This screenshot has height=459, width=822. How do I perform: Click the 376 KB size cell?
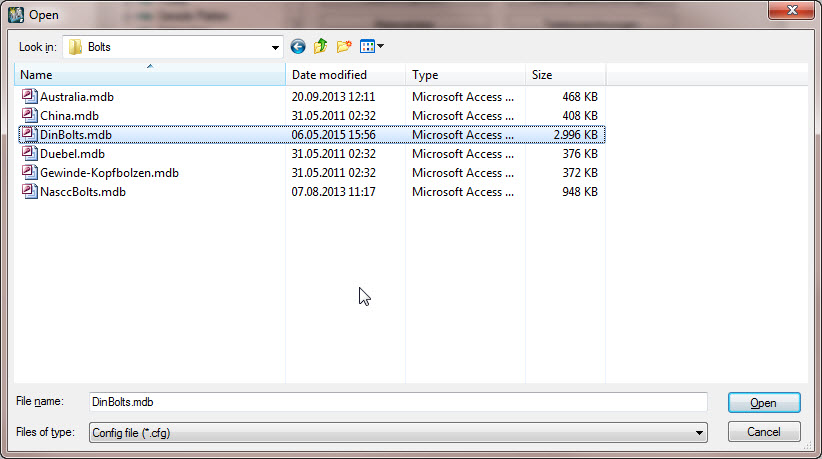[580, 154]
